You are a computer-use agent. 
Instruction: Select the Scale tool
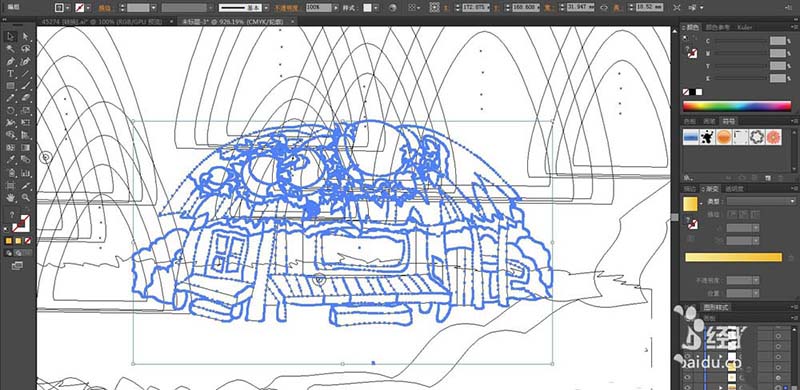pyautogui.click(x=26, y=110)
